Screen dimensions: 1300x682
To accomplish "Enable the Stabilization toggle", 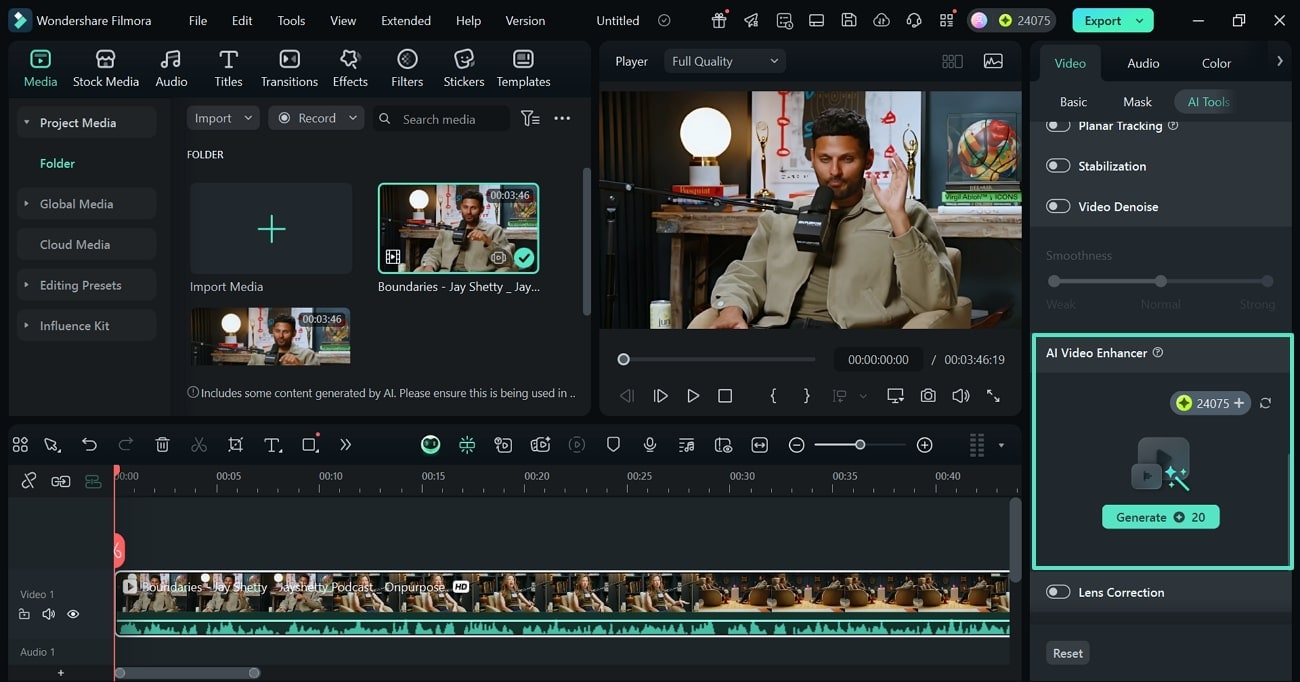I will [1058, 166].
